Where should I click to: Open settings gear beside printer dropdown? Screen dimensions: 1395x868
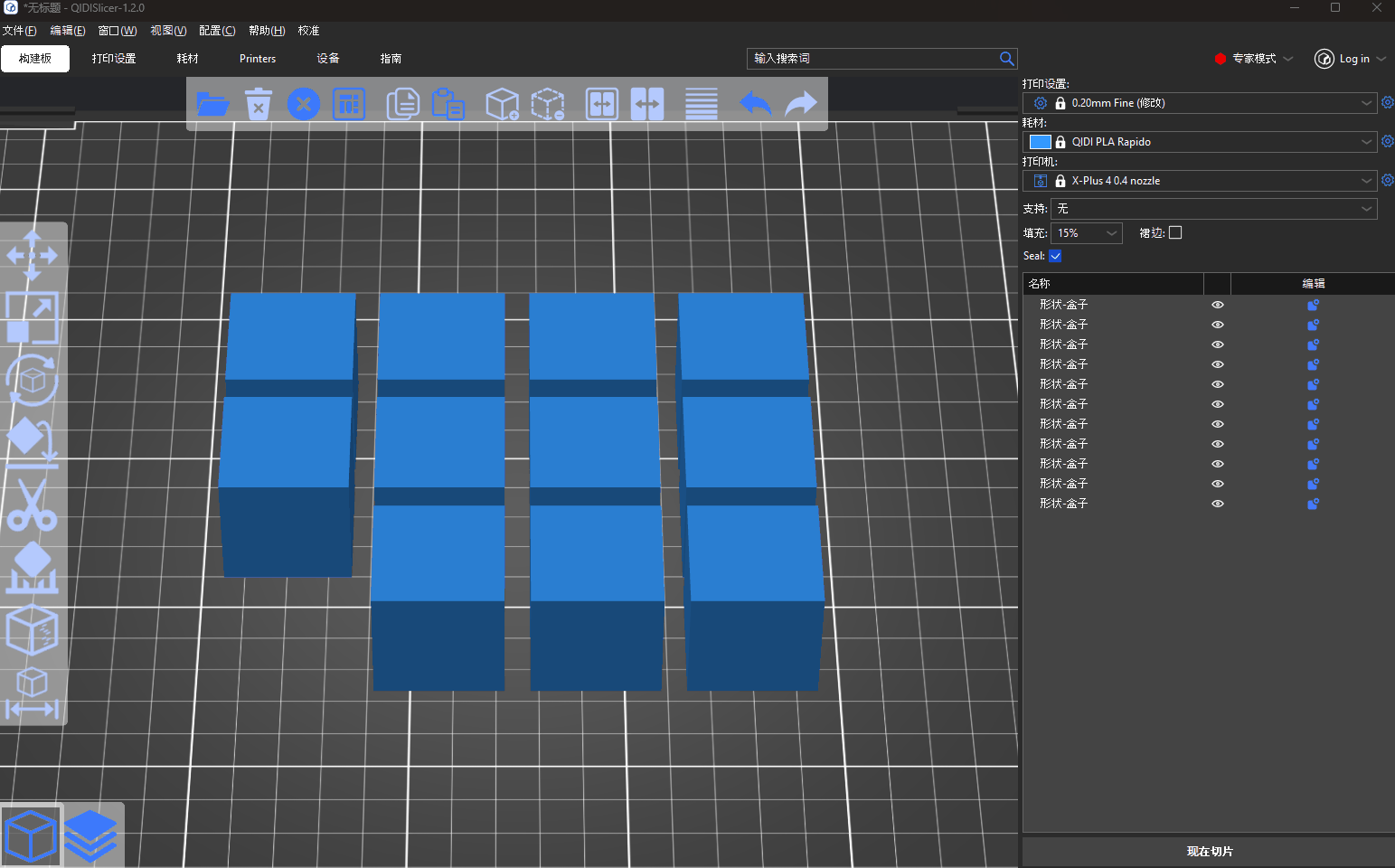coord(1388,181)
